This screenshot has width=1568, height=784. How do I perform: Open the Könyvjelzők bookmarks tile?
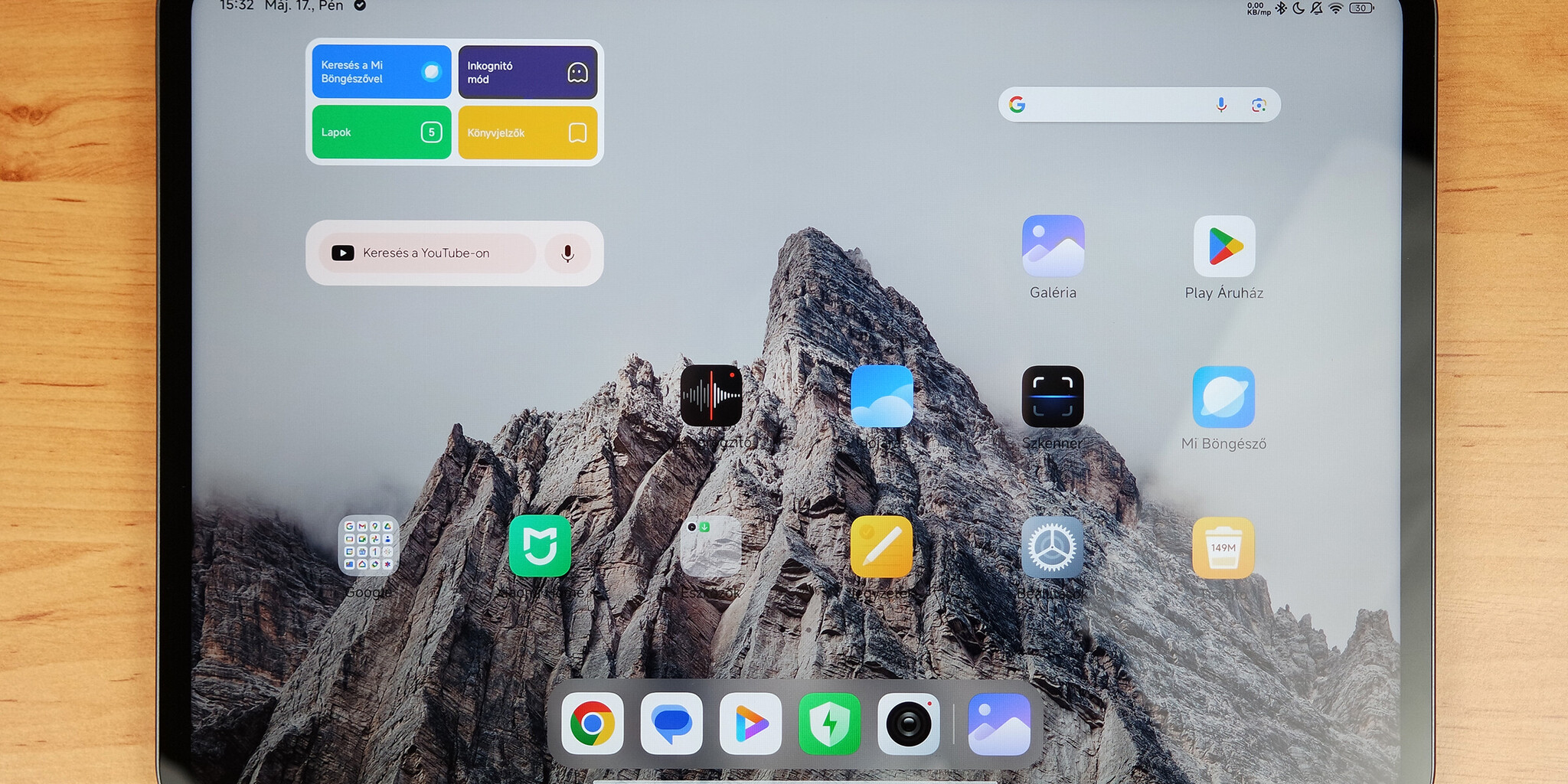(528, 132)
